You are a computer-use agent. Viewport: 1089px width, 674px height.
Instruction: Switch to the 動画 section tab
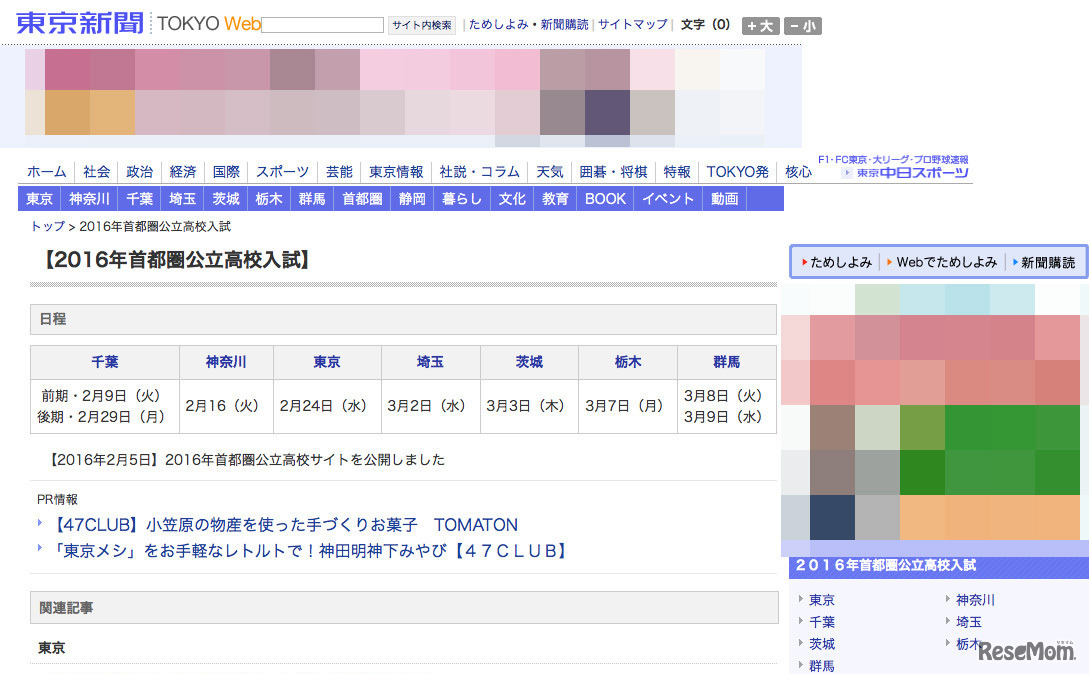tap(723, 198)
